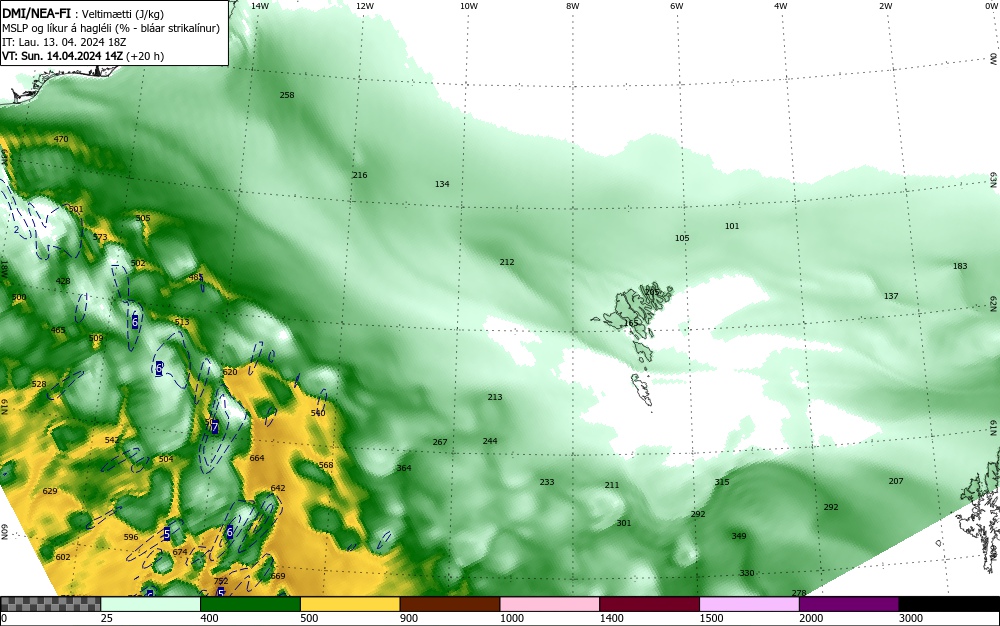
Task: Click the hail contour label 7
Action: (215, 427)
